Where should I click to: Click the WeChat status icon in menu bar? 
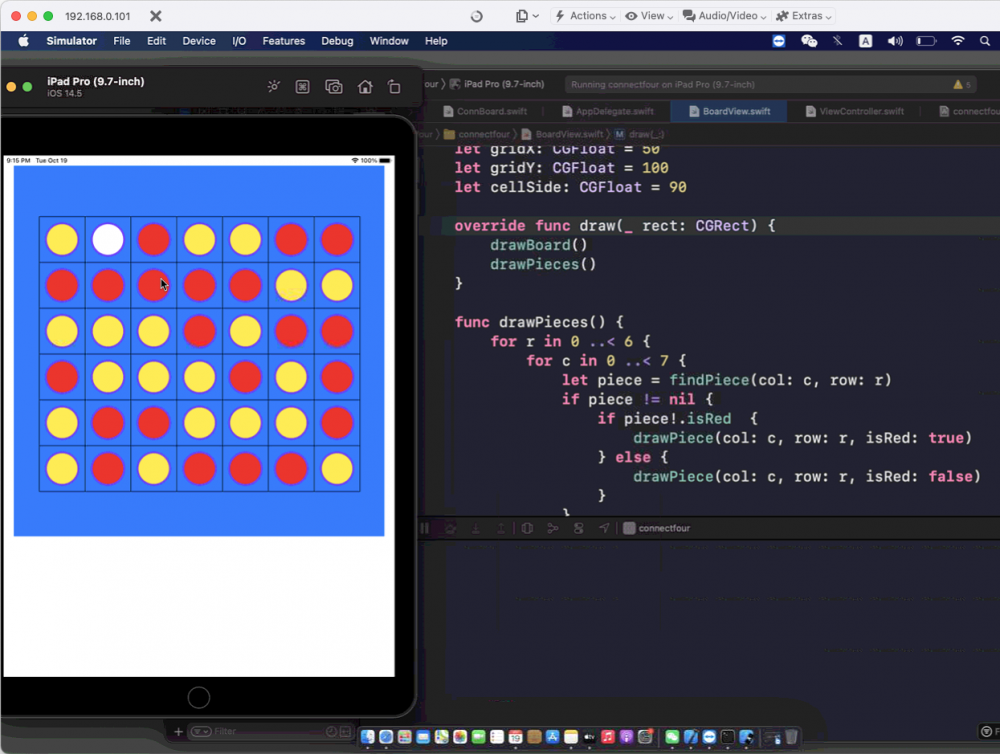point(809,41)
